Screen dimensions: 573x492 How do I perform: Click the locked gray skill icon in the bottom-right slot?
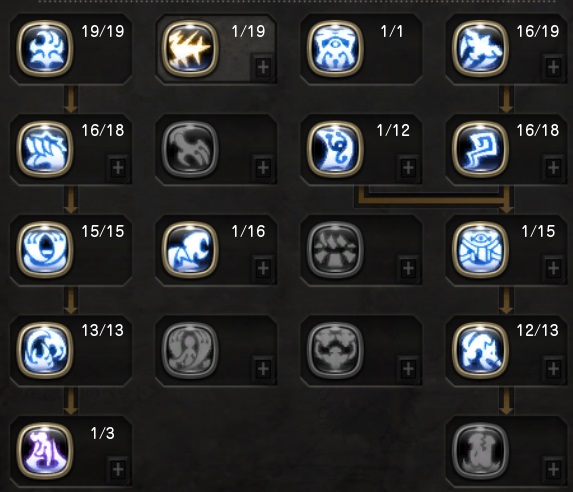480,450
